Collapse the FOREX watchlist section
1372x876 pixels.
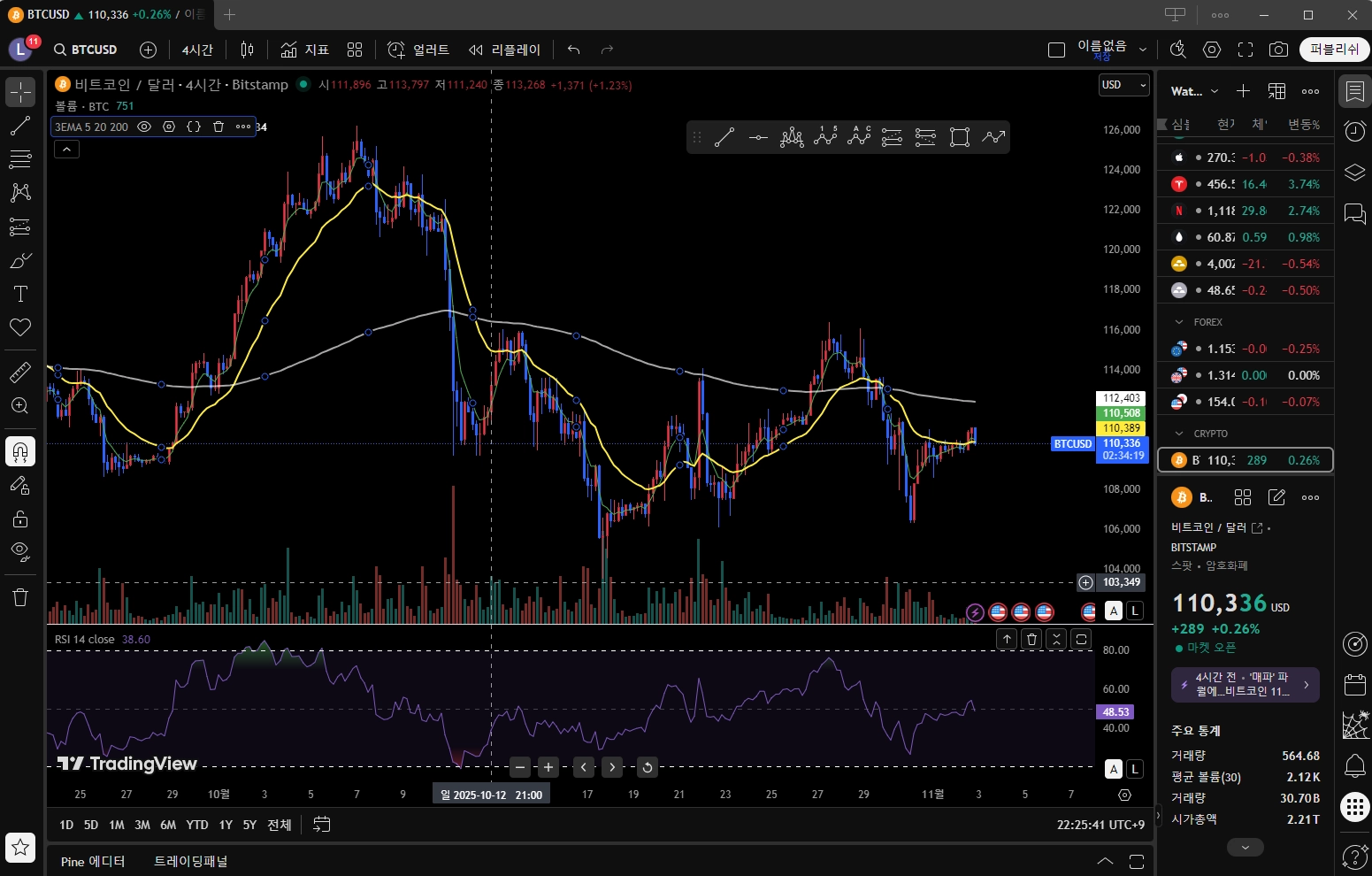[x=1179, y=322]
